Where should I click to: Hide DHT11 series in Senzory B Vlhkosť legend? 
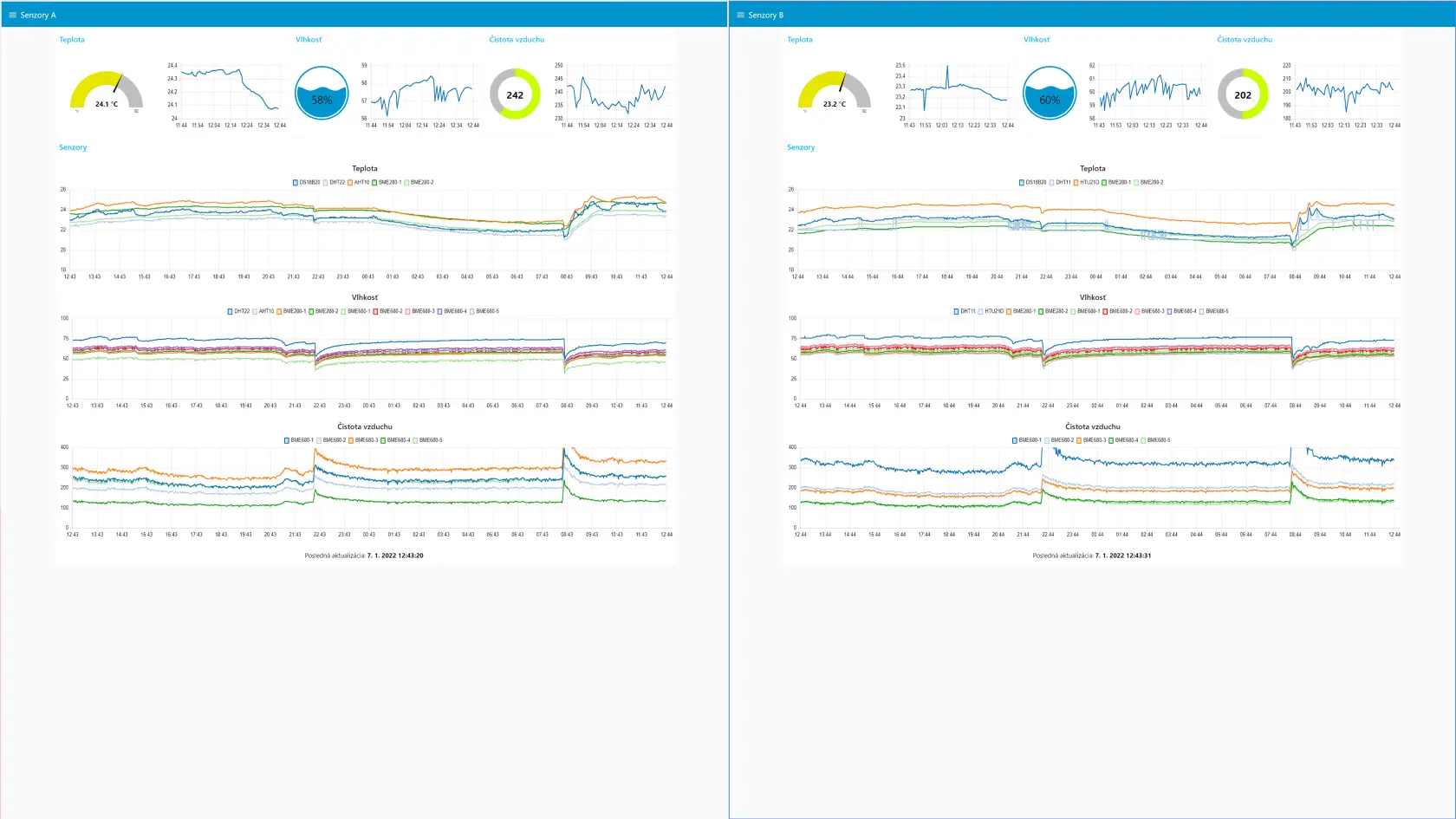click(965, 311)
